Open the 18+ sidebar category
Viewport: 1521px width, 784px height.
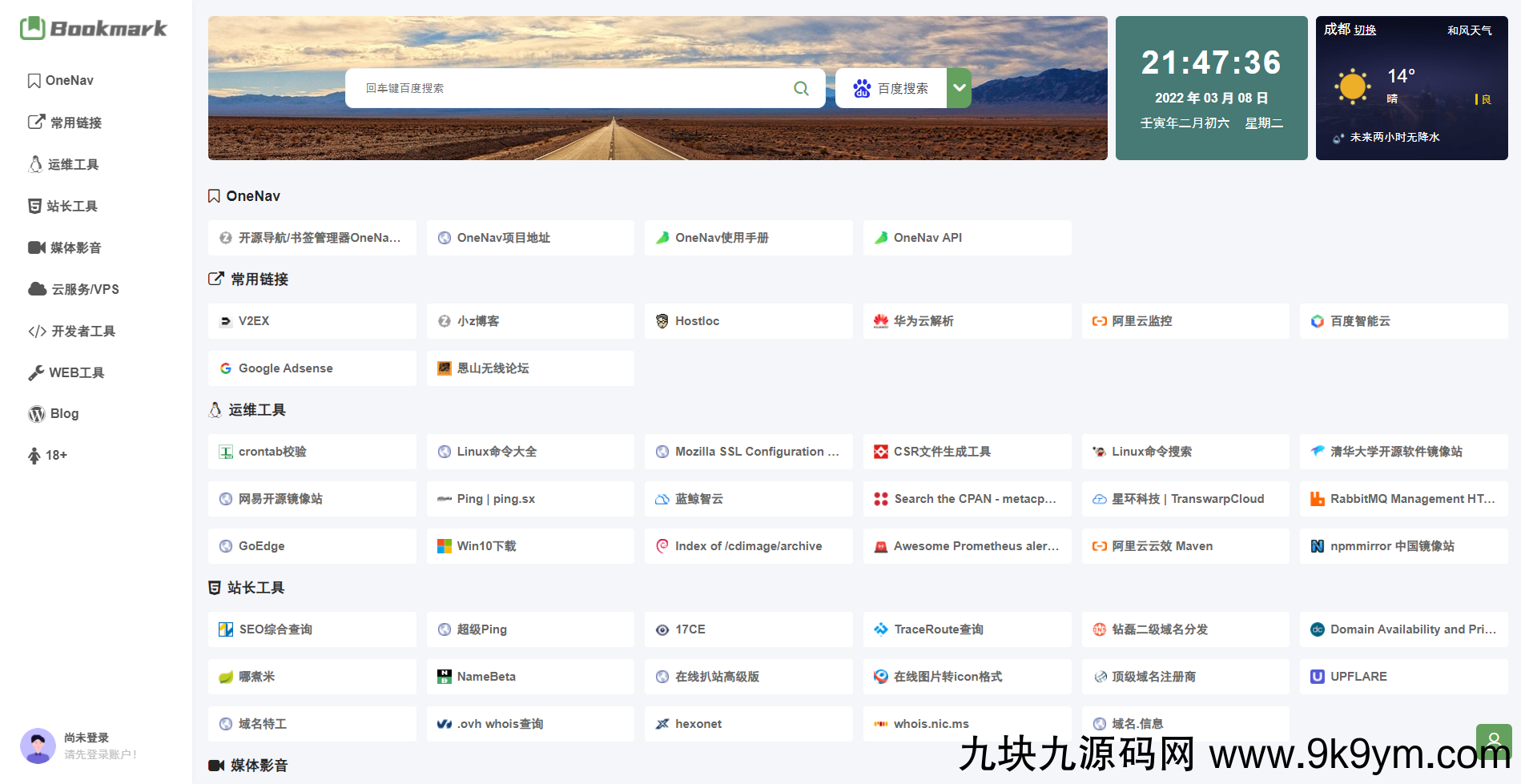[56, 455]
